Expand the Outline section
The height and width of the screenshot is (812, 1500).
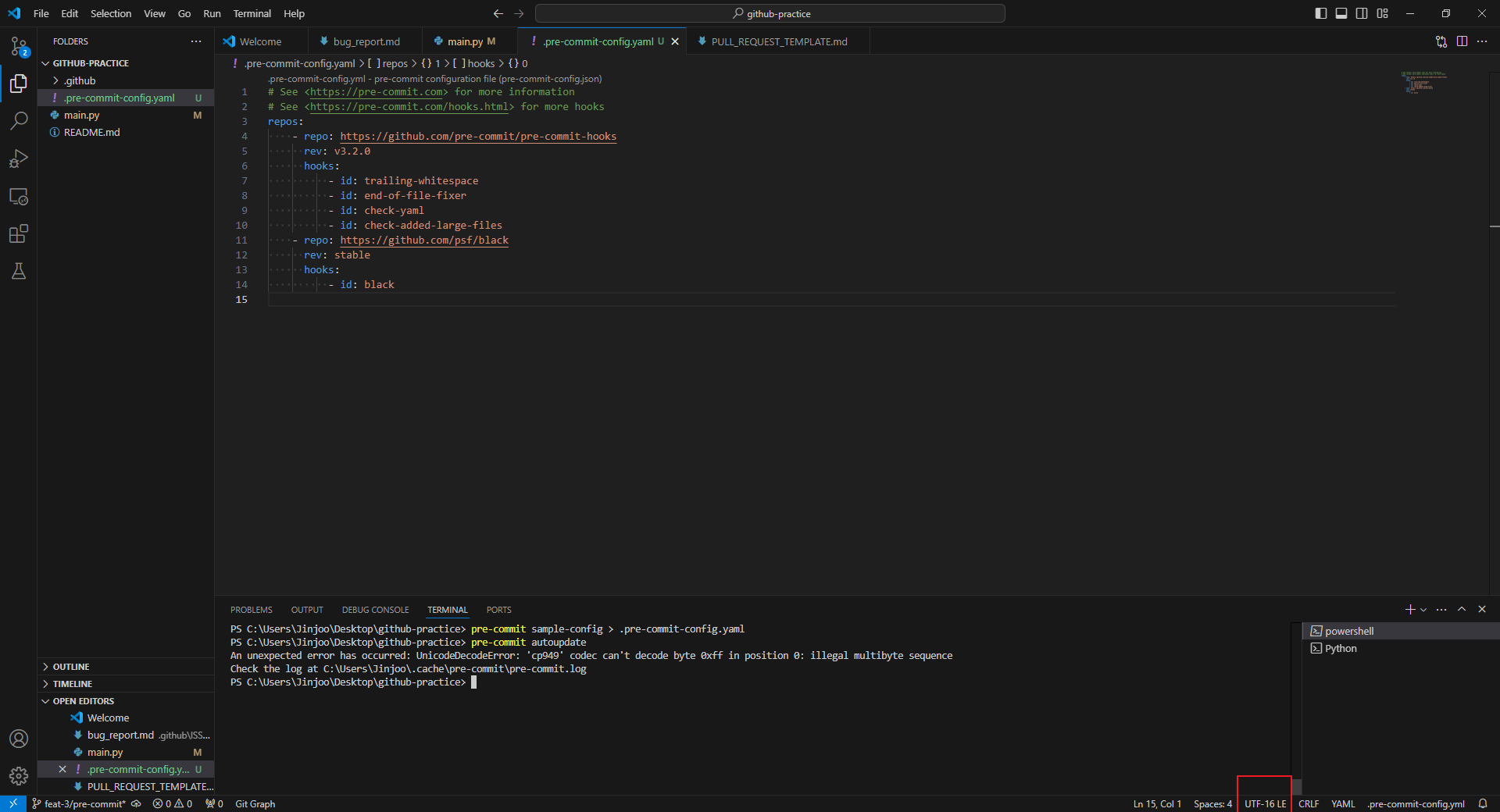(x=126, y=667)
